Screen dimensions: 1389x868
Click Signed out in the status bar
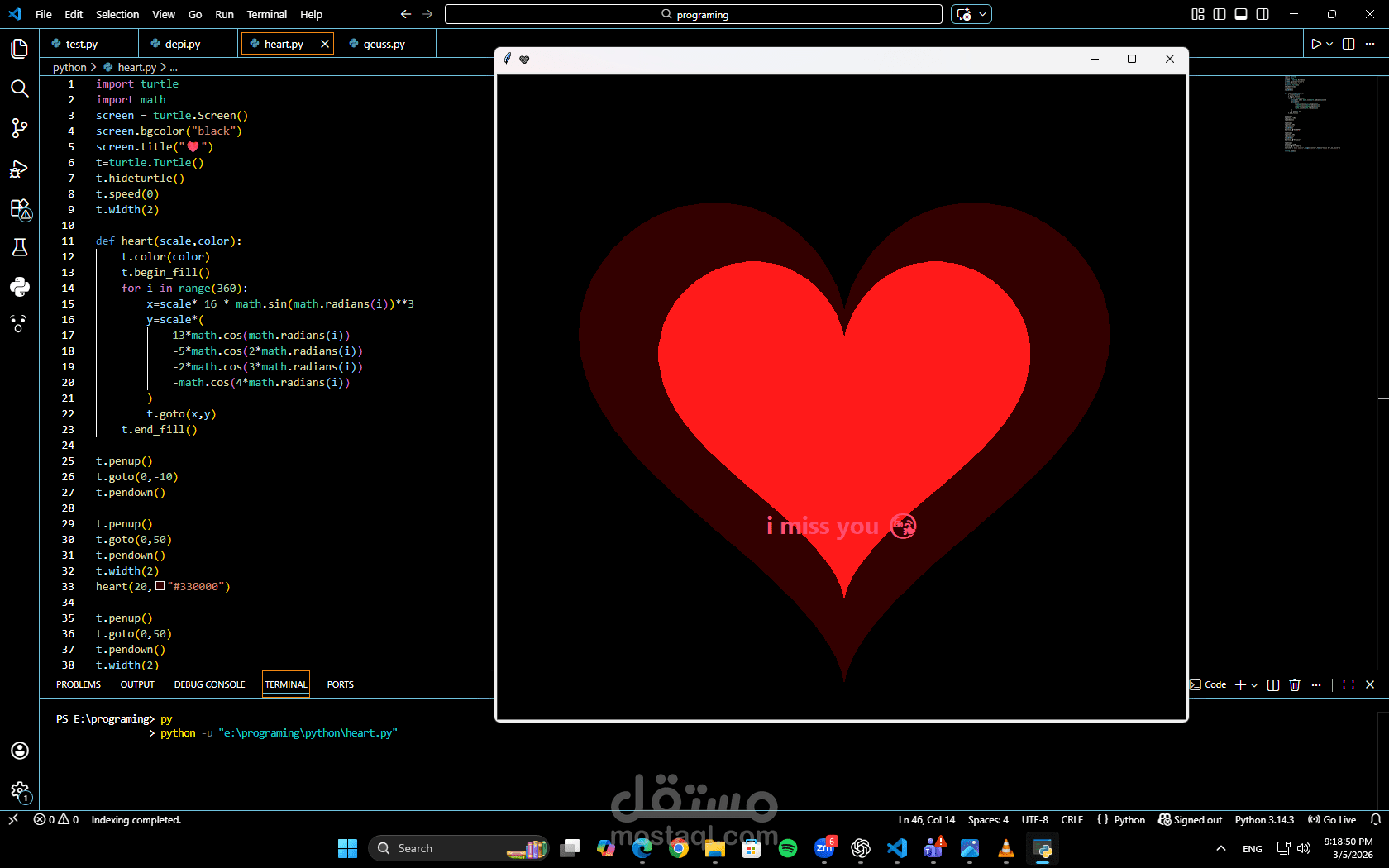point(1190,820)
